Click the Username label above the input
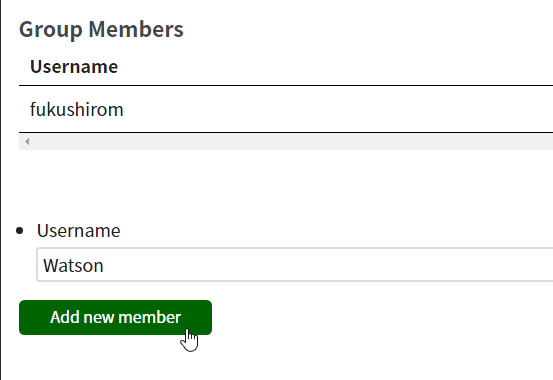 tap(79, 231)
